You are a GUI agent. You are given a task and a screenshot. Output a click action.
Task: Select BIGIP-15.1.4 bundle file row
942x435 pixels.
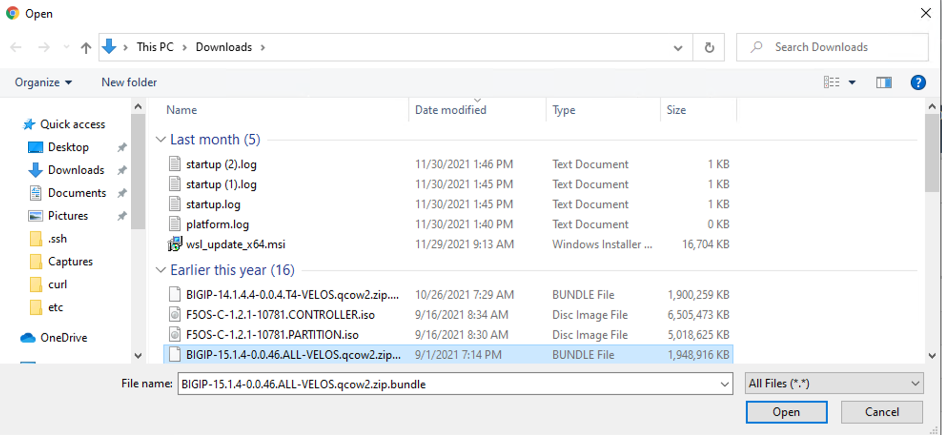(448, 354)
